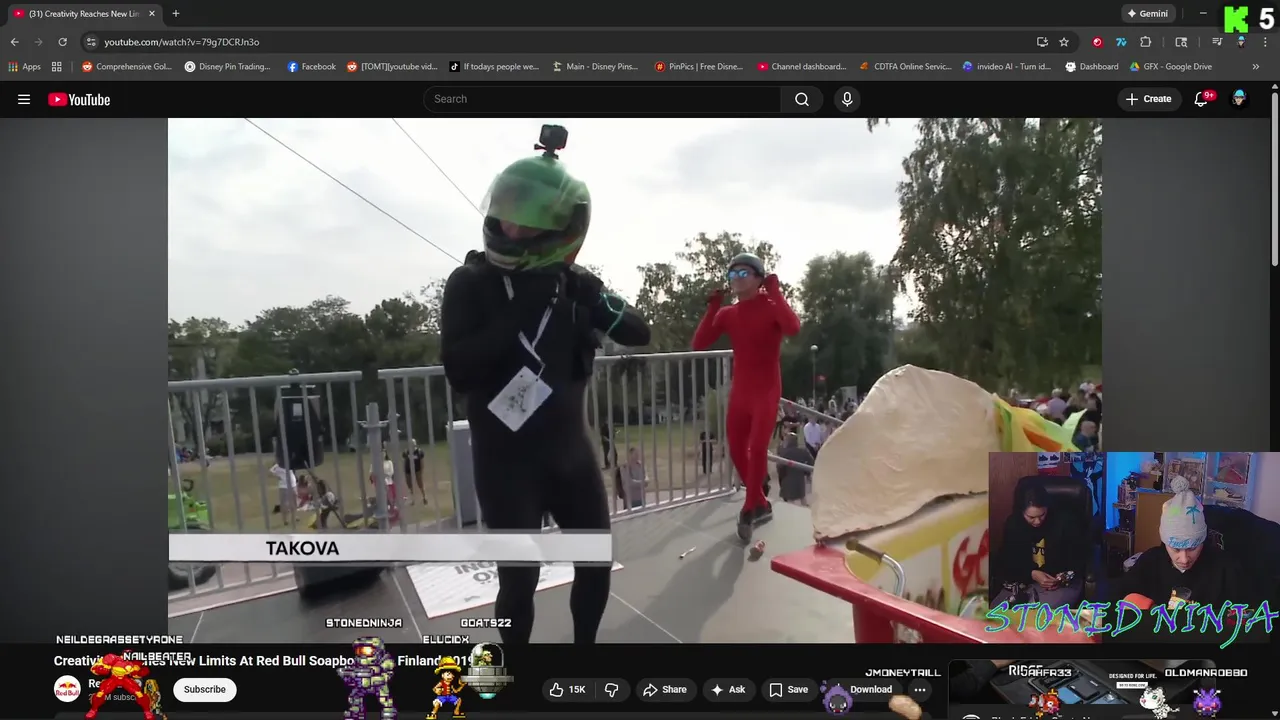Screen dimensions: 1280x720
Task: Open the YouTube guide hamburger menu
Action: coord(24,99)
